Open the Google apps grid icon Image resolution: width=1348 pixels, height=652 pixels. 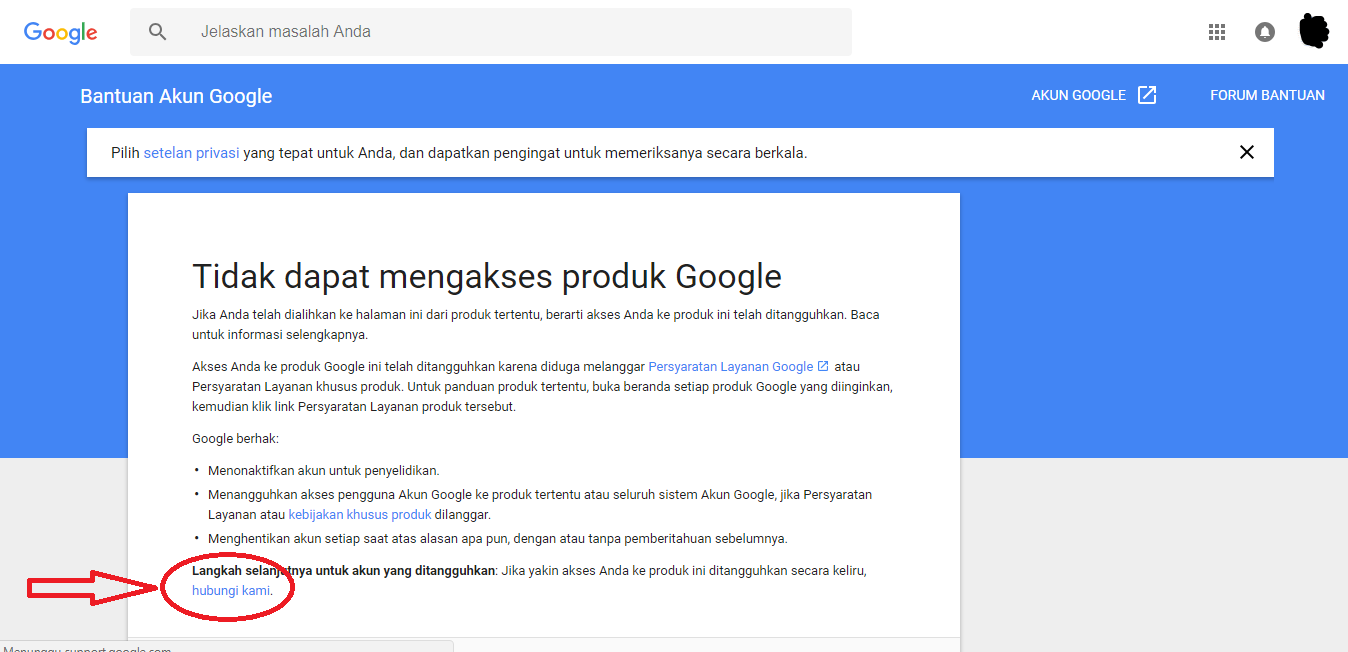point(1217,32)
